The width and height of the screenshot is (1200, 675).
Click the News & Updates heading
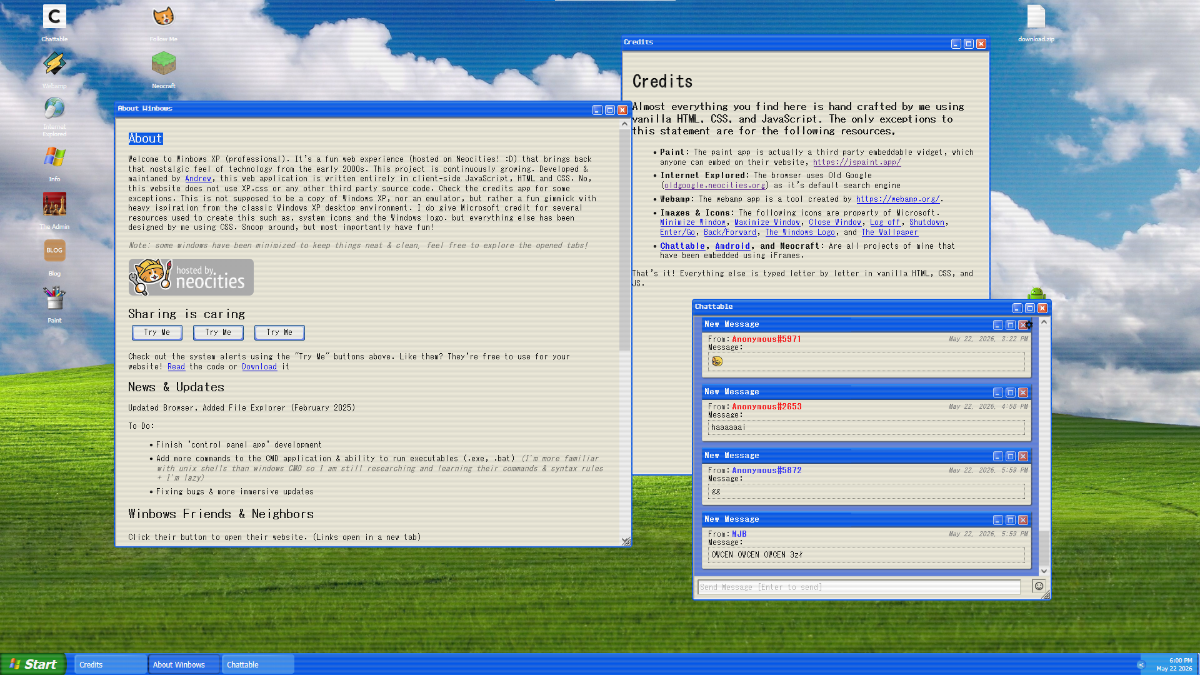(176, 386)
